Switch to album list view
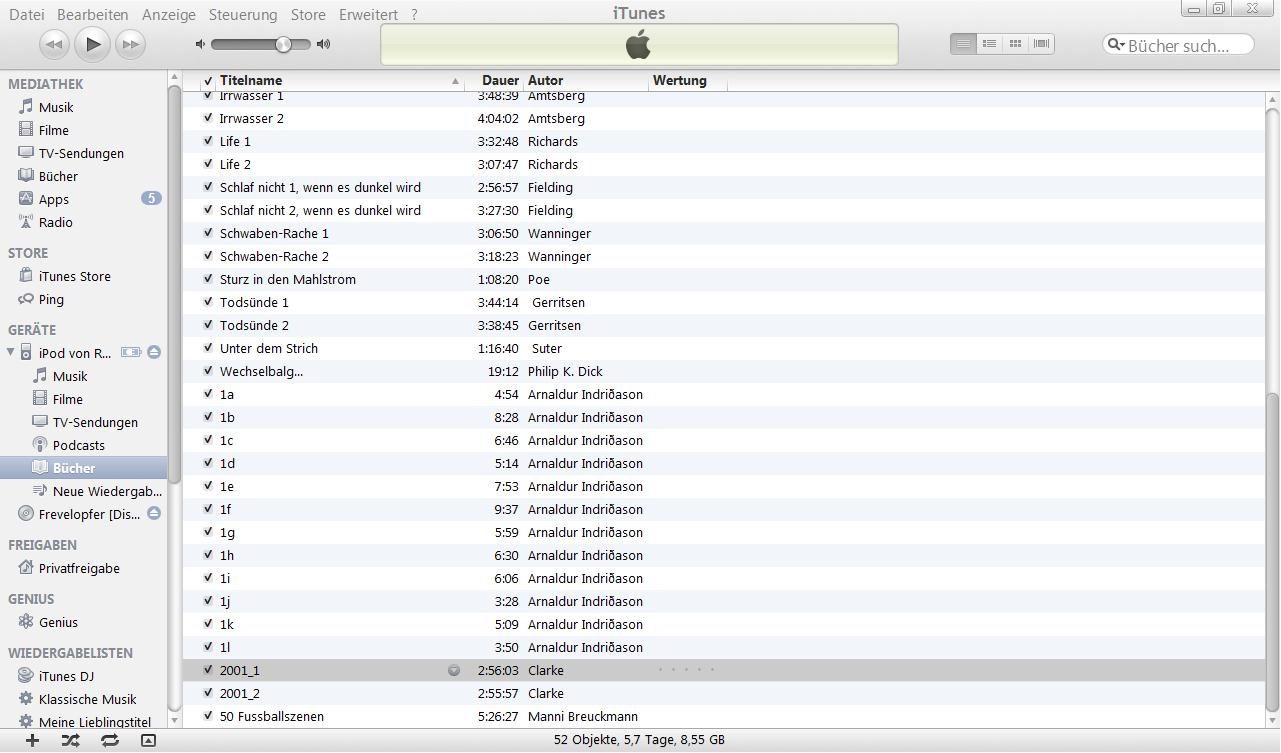Screen dimensions: 1281x753 (989, 44)
